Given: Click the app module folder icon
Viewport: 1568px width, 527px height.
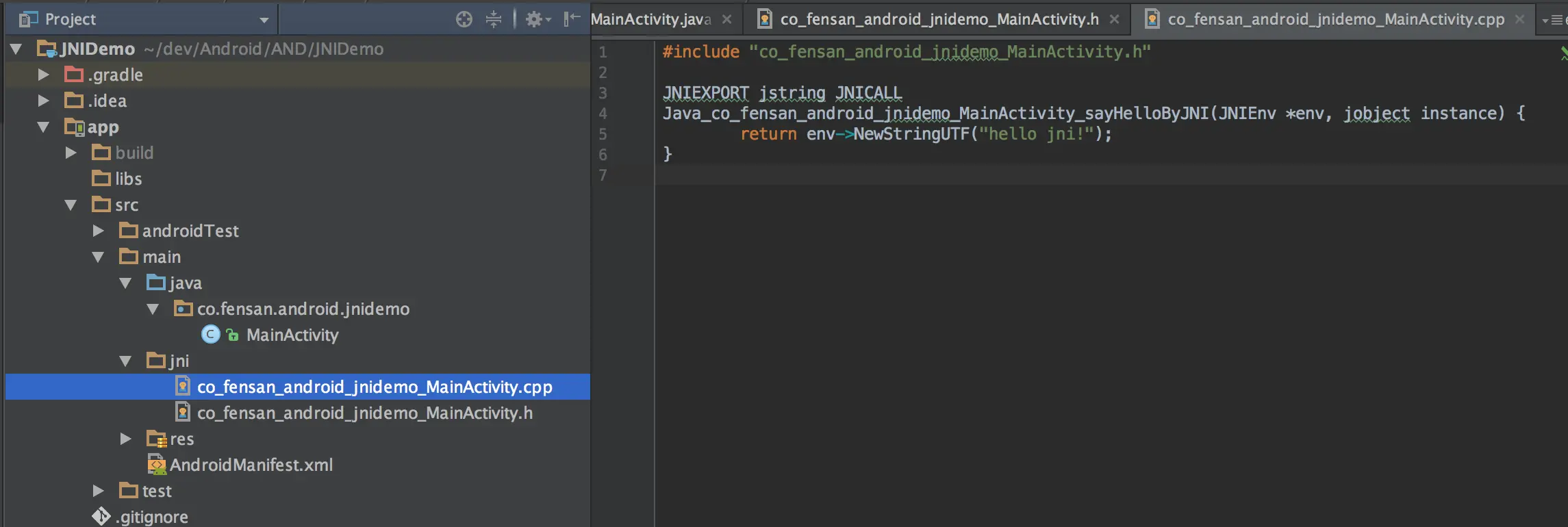Looking at the screenshot, I should (74, 127).
